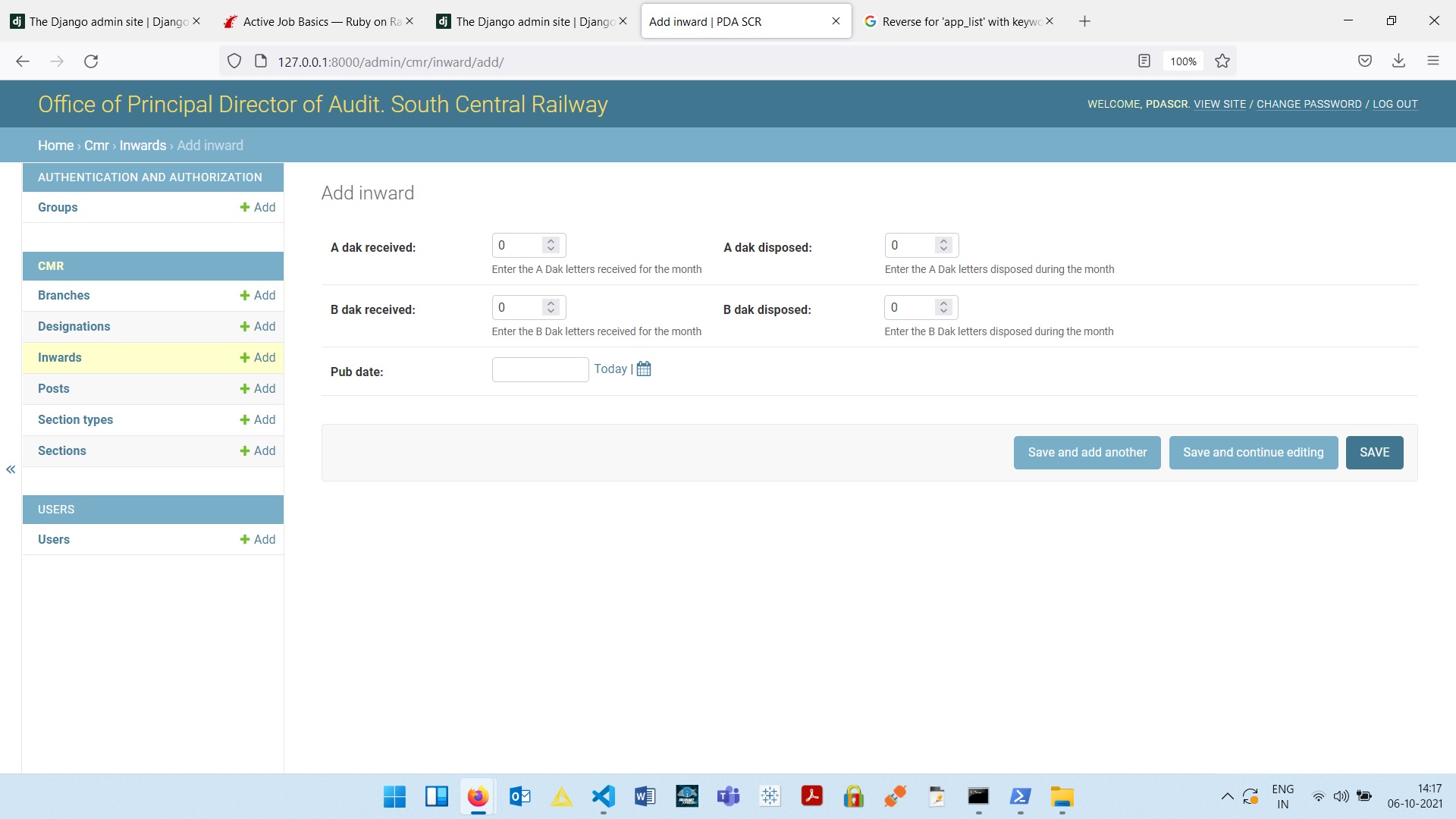Open Visual Studio Code from taskbar
The width and height of the screenshot is (1456, 819).
click(x=604, y=796)
